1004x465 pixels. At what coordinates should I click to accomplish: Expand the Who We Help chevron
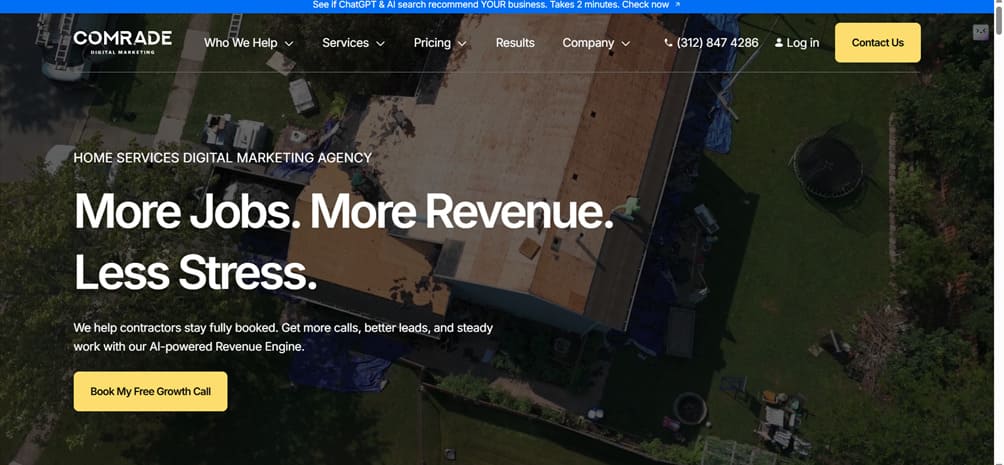[289, 44]
